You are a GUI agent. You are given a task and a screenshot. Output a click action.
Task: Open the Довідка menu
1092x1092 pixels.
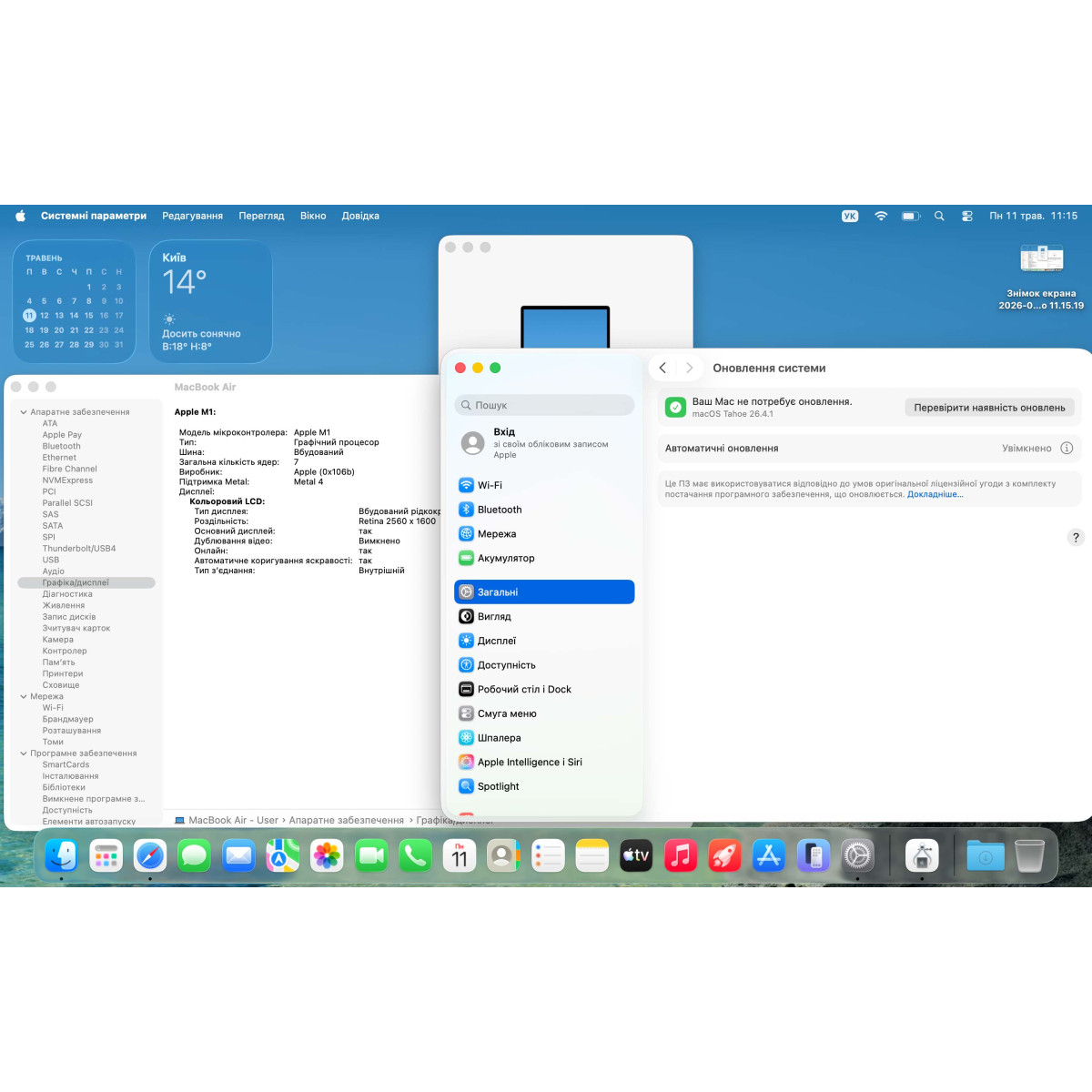(x=360, y=217)
